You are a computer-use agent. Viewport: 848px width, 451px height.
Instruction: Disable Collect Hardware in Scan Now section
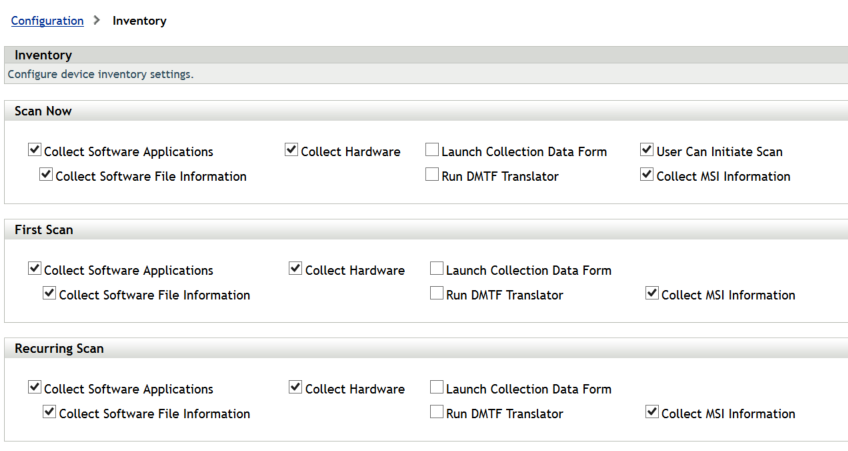pyautogui.click(x=292, y=151)
